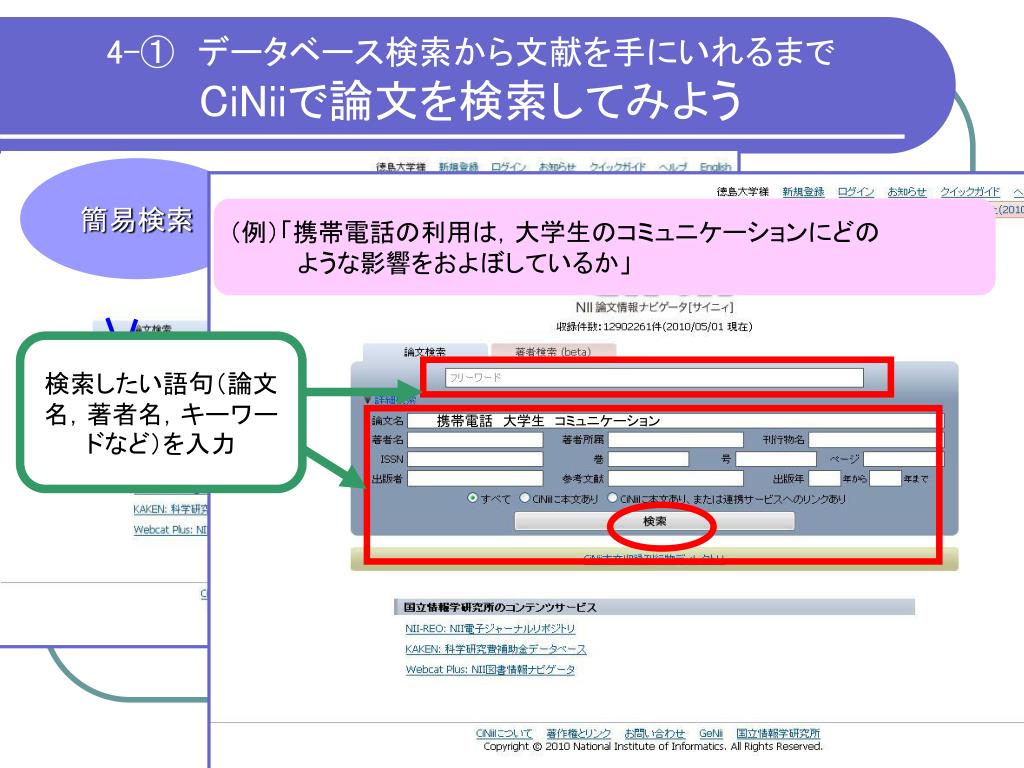Viewport: 1024px width, 768px height.
Task: Click the 刊行物名 input field
Action: (x=876, y=440)
